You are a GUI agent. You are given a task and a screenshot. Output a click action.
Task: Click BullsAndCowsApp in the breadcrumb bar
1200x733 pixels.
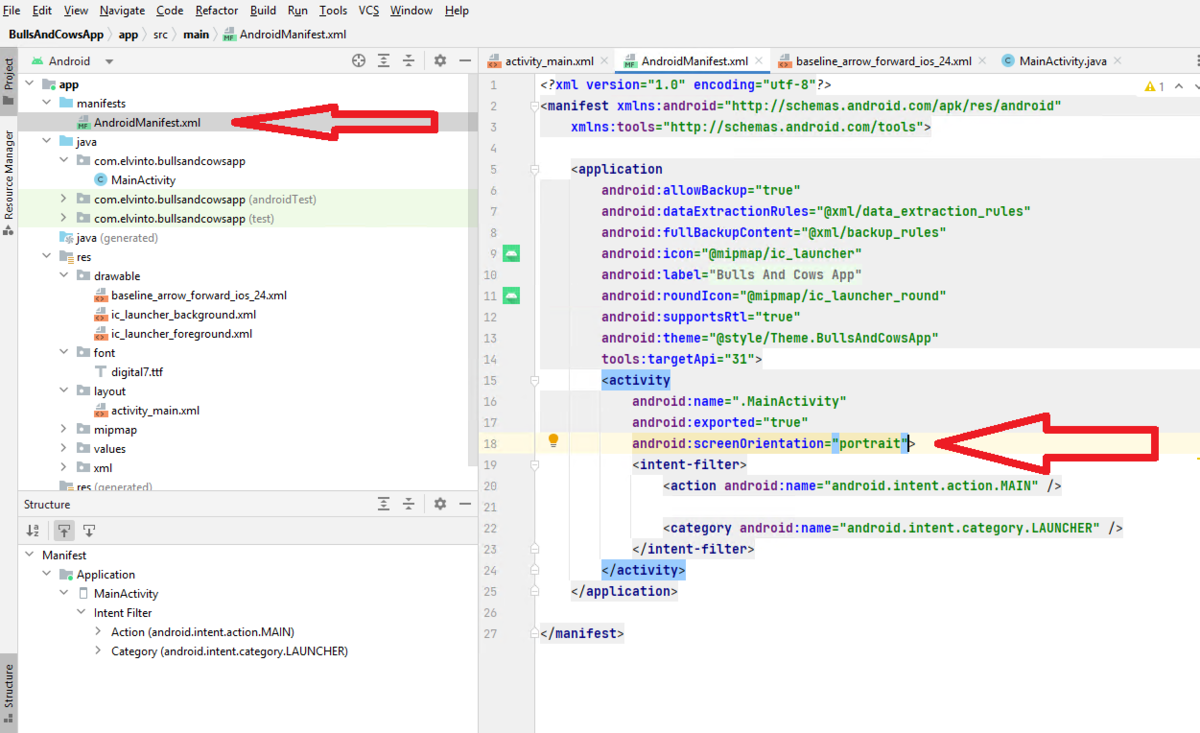[x=56, y=34]
